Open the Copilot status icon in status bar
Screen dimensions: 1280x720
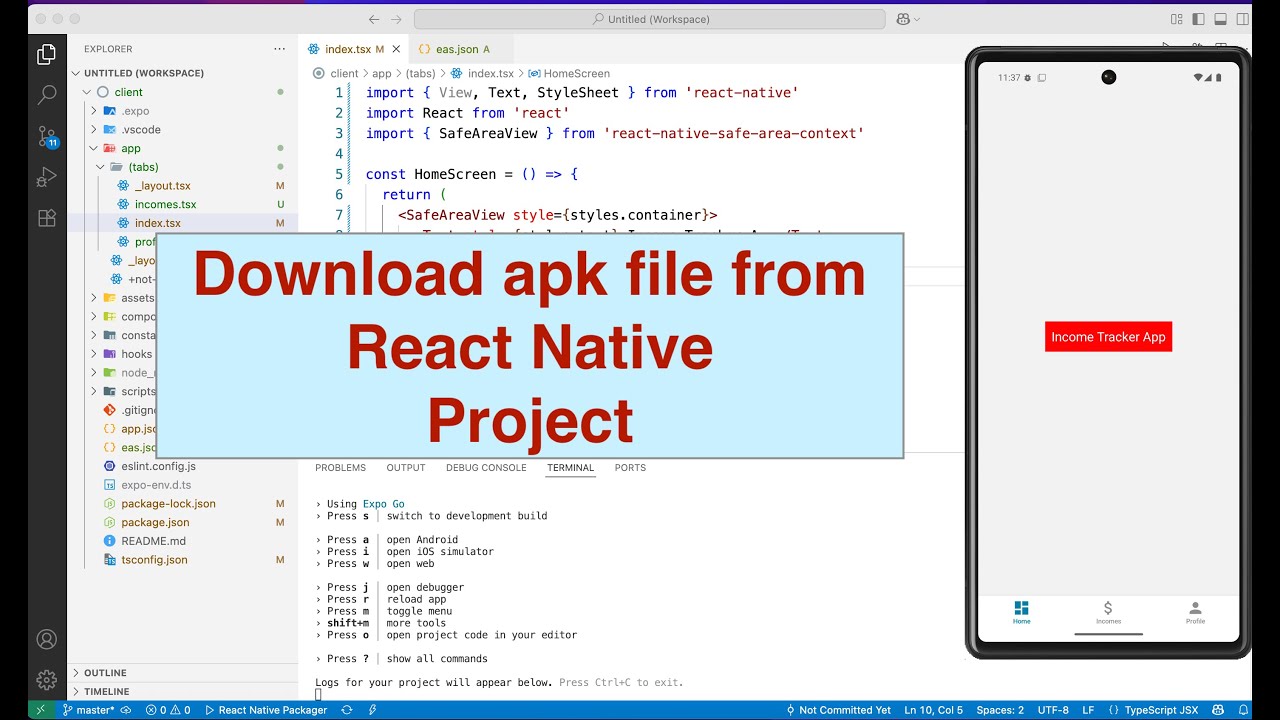pyautogui.click(x=1217, y=710)
